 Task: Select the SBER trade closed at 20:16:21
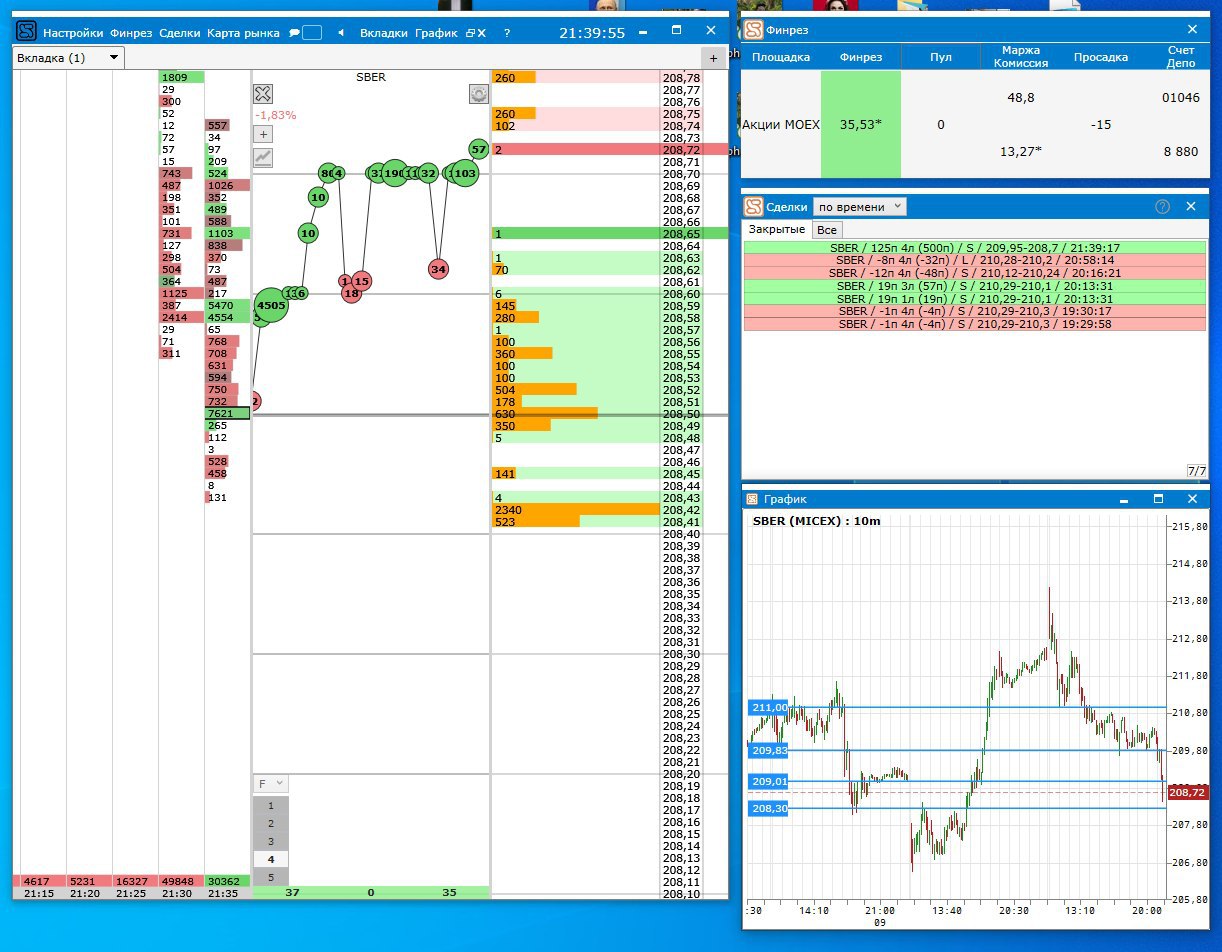(x=975, y=273)
